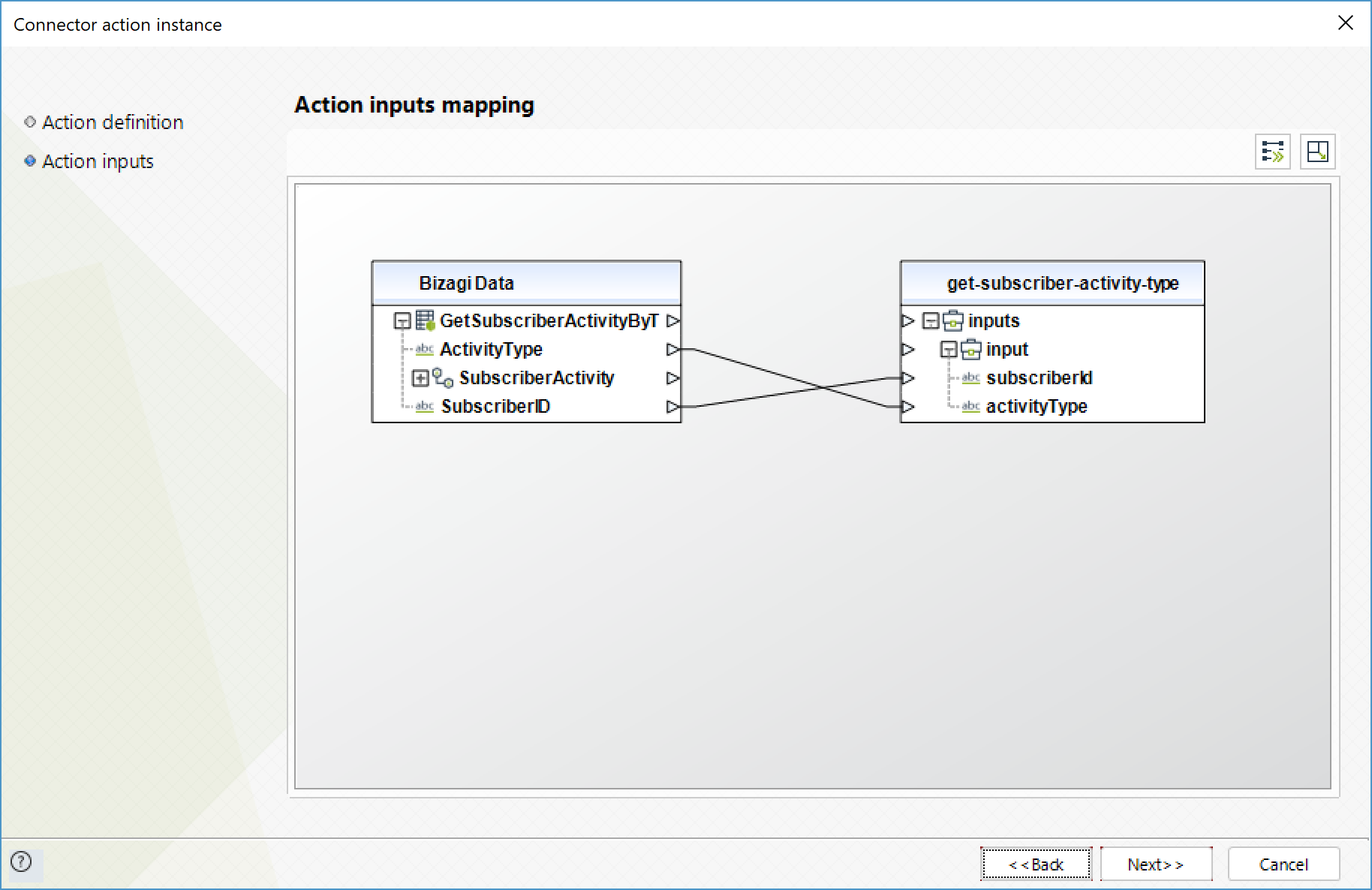Click the get-subscriber-activity-type panel header
This screenshot has height=890, width=1372.
(1052, 283)
